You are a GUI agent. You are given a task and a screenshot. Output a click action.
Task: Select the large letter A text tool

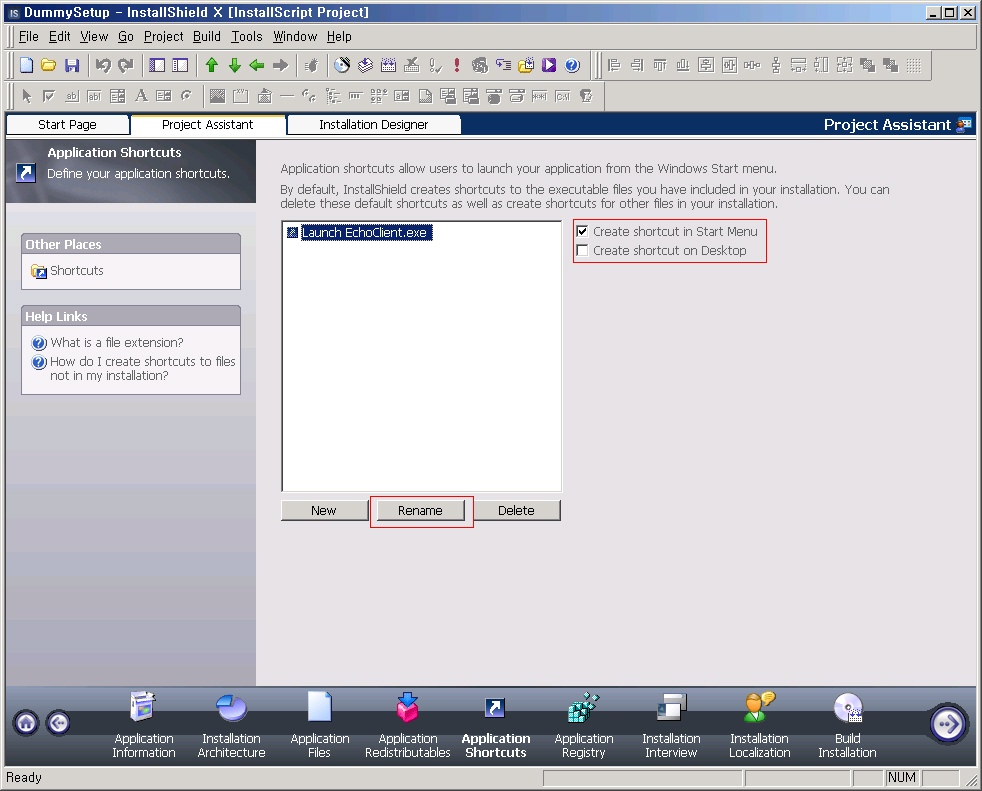pos(142,96)
